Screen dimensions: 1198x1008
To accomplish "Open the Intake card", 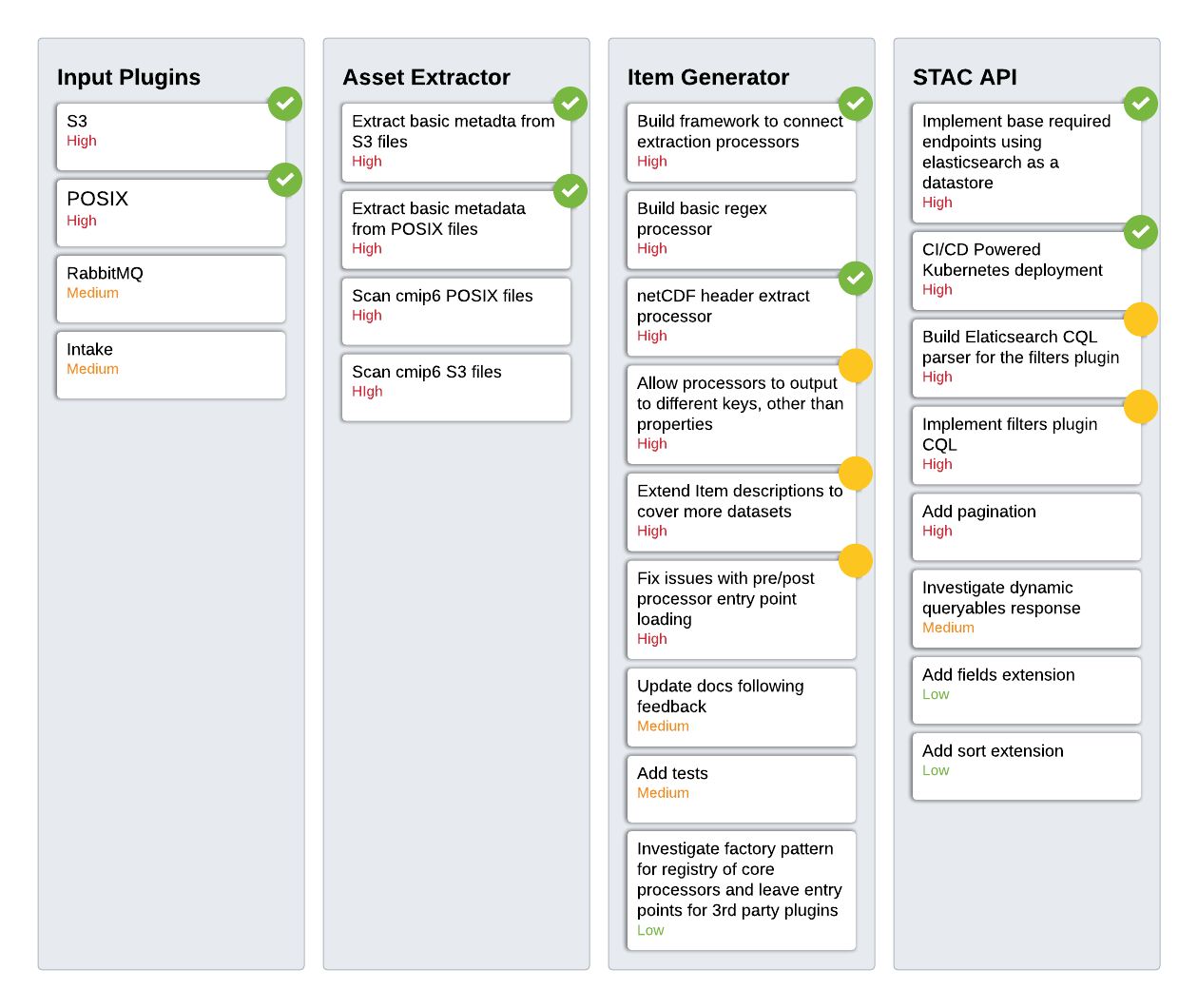I will (171, 365).
